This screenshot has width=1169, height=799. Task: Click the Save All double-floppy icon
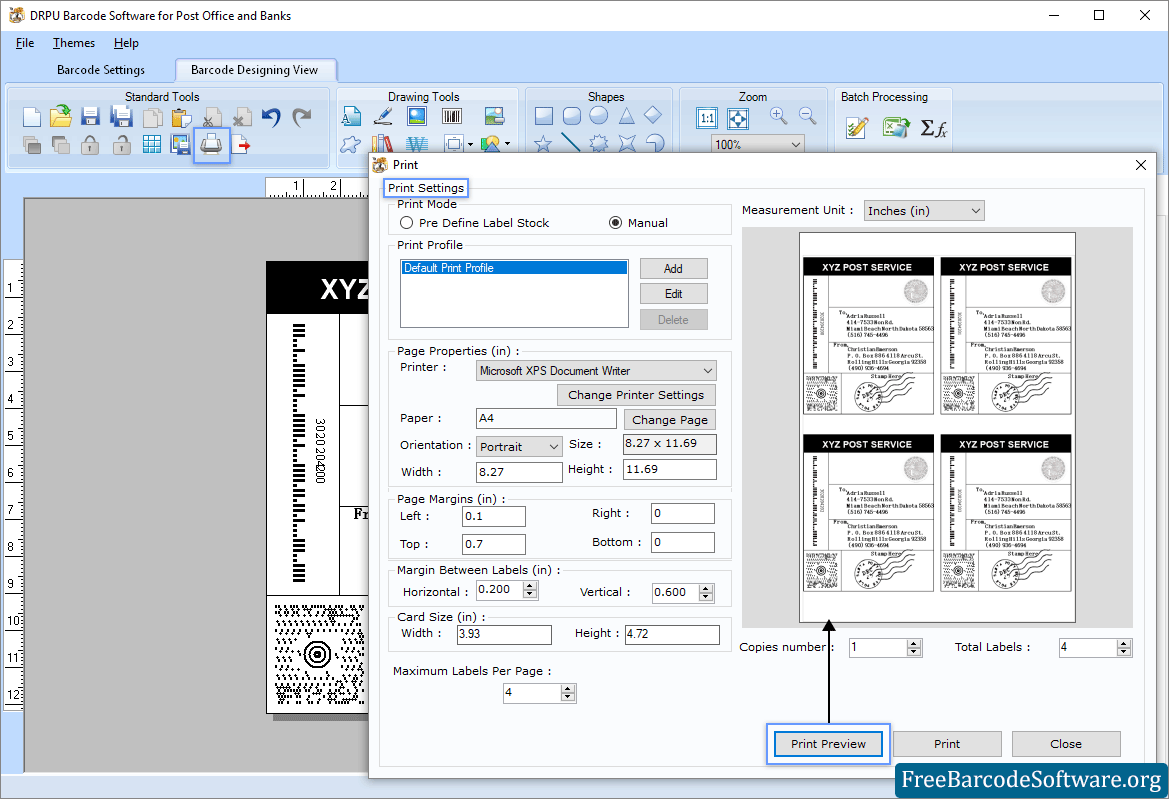click(x=121, y=116)
